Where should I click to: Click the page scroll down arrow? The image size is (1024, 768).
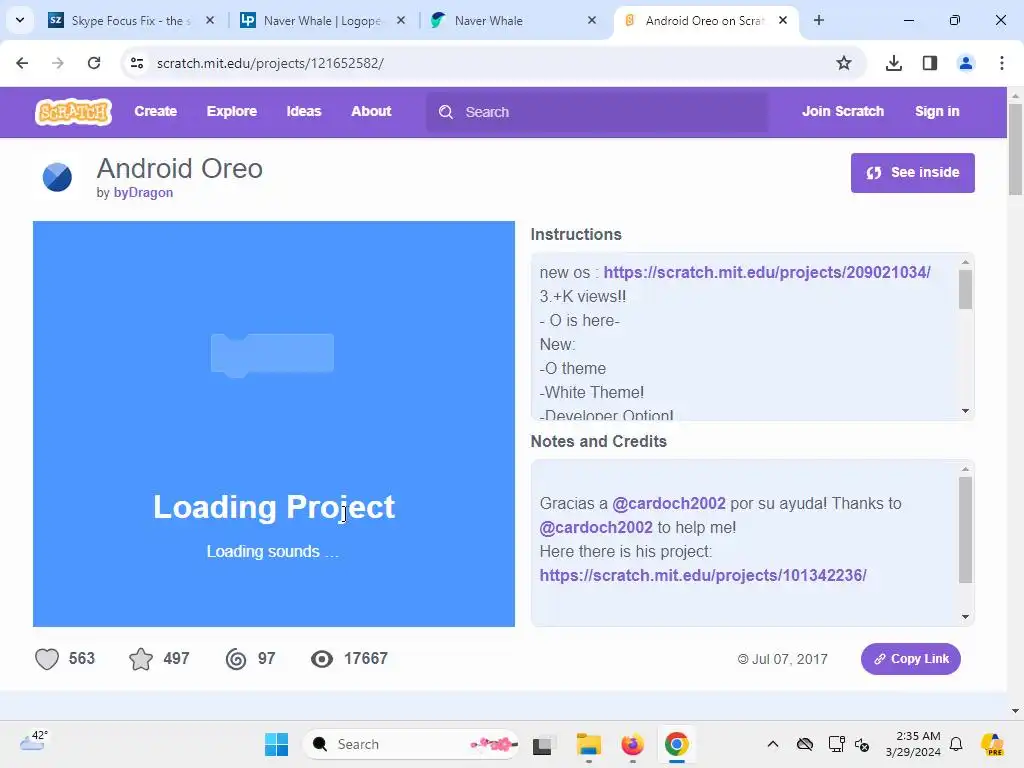point(1015,711)
